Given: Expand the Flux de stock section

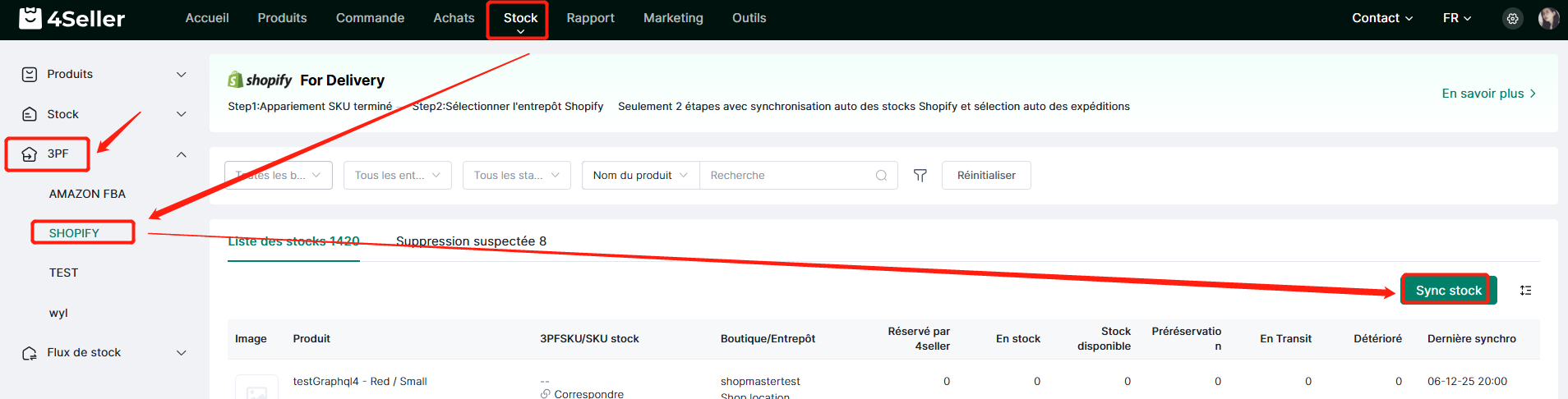Looking at the screenshot, I should coord(182,353).
